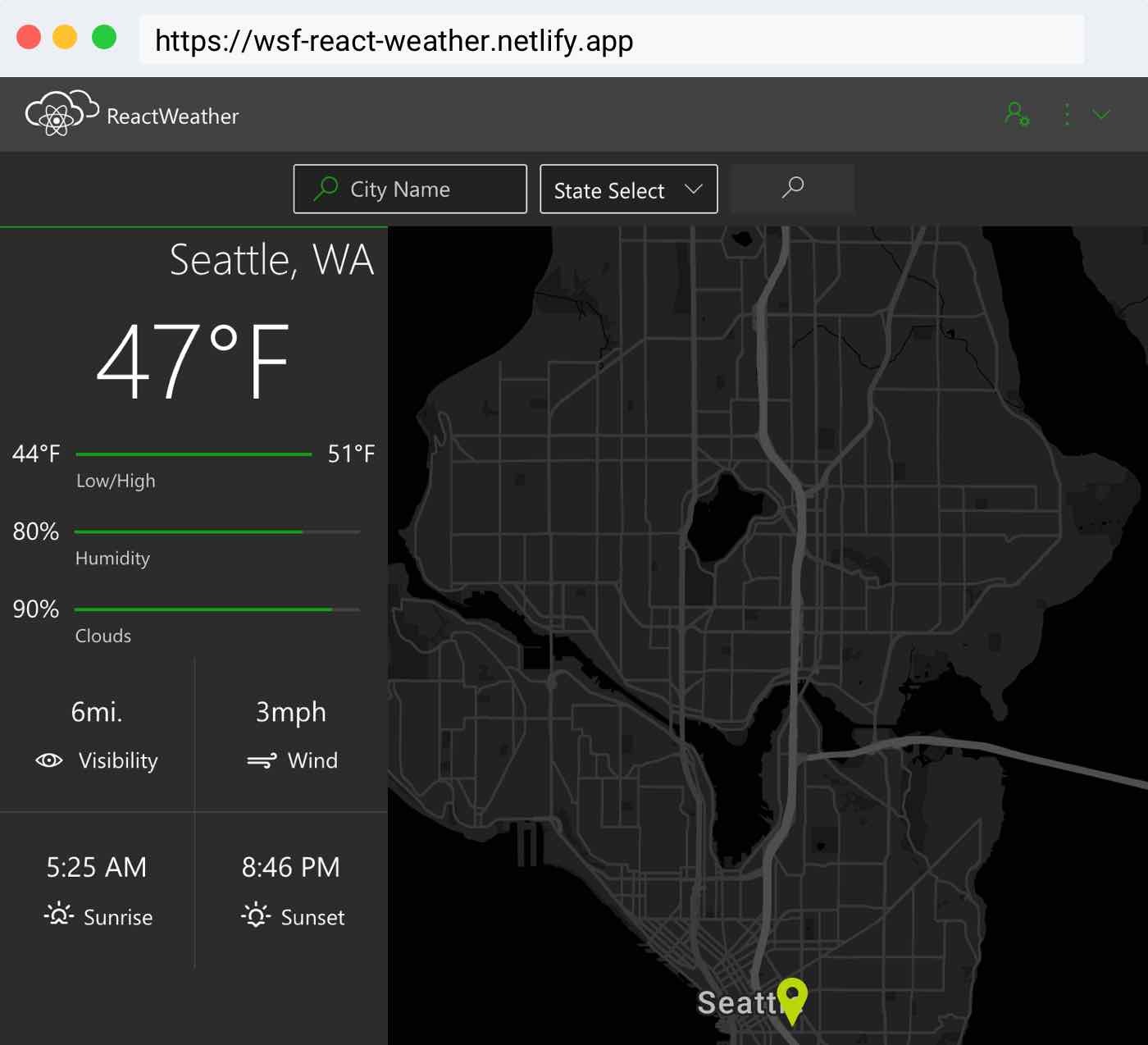Open the user account settings icon
The height and width of the screenshot is (1045, 1148).
tap(1017, 114)
